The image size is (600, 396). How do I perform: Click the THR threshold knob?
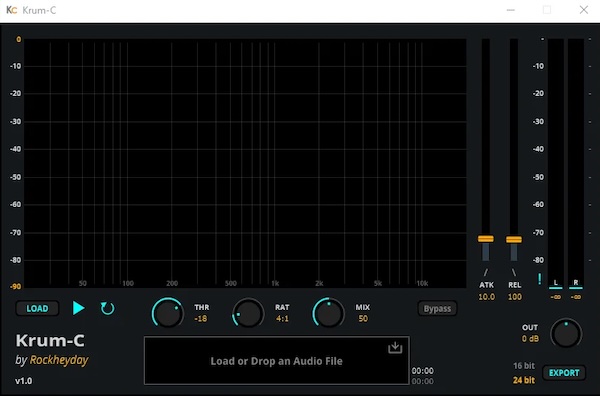(x=168, y=313)
